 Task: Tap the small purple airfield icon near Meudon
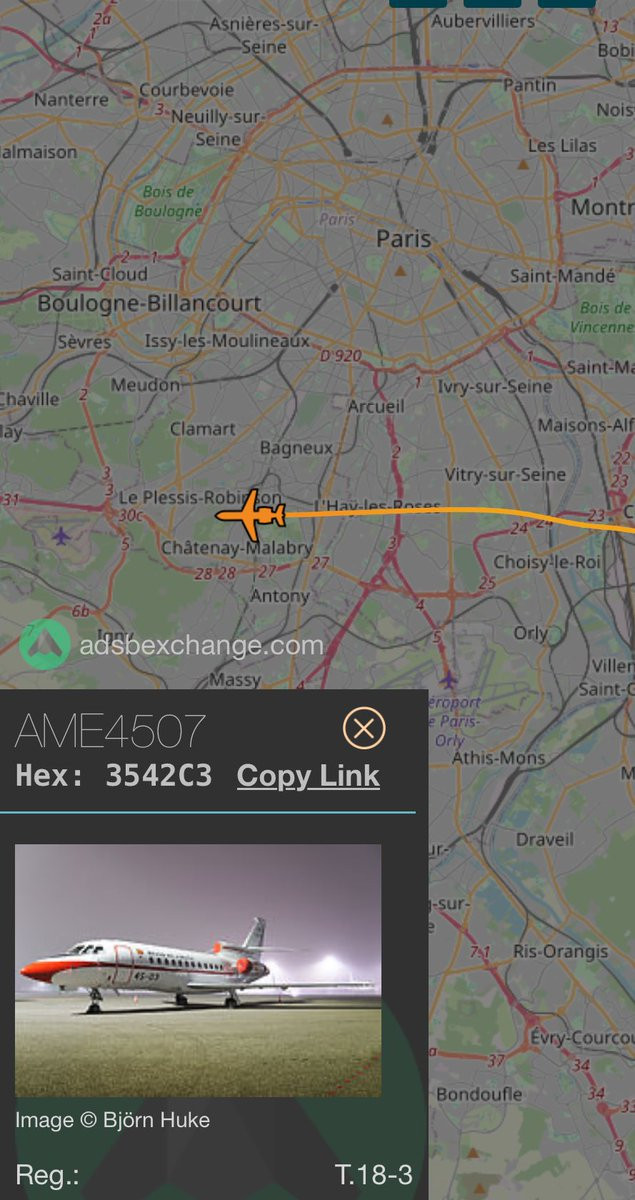[62, 537]
